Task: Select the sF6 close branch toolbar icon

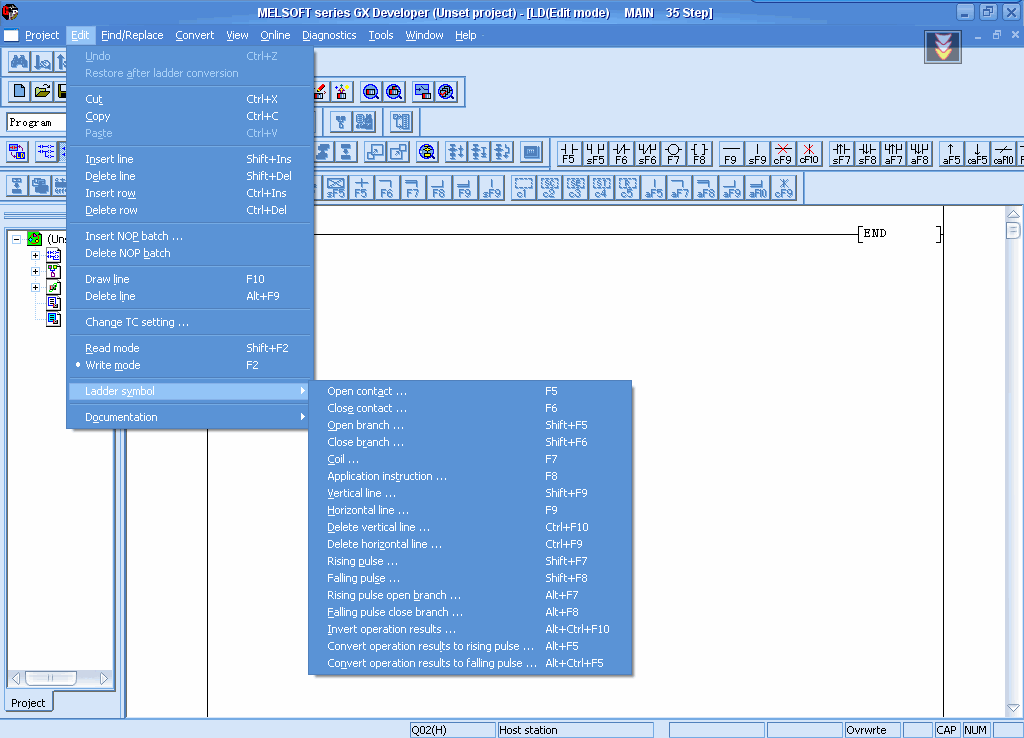Action: click(x=647, y=153)
